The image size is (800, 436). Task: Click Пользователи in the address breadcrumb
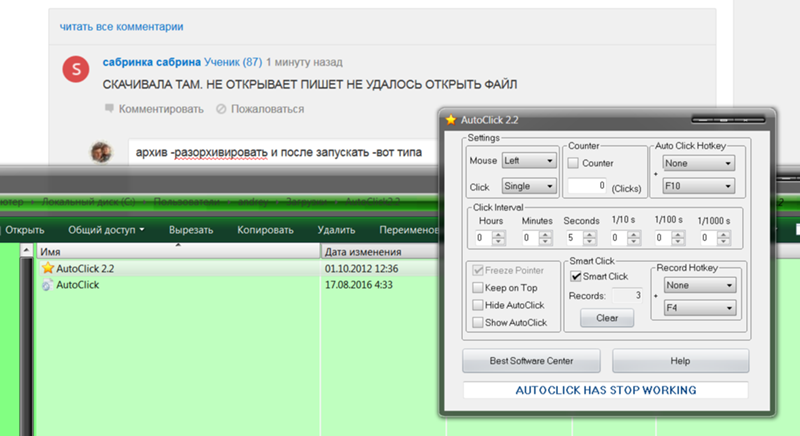(x=187, y=202)
